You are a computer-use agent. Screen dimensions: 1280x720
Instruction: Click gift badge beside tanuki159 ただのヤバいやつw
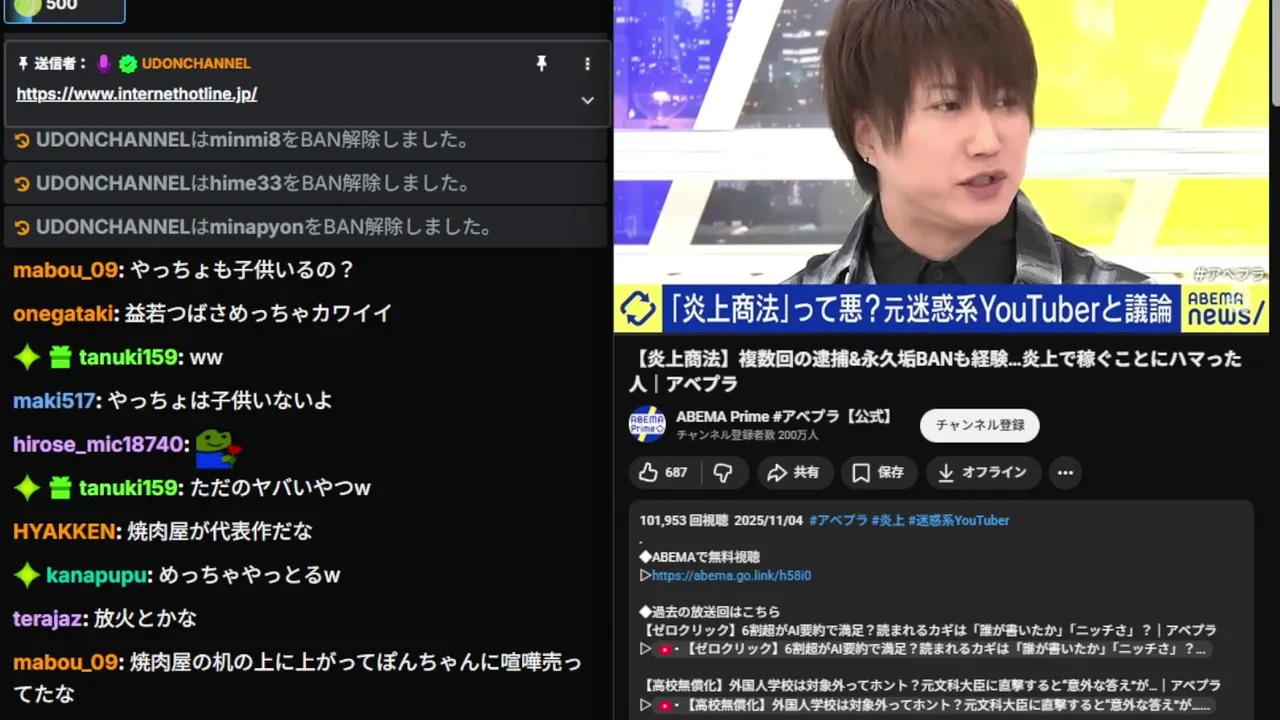60,488
